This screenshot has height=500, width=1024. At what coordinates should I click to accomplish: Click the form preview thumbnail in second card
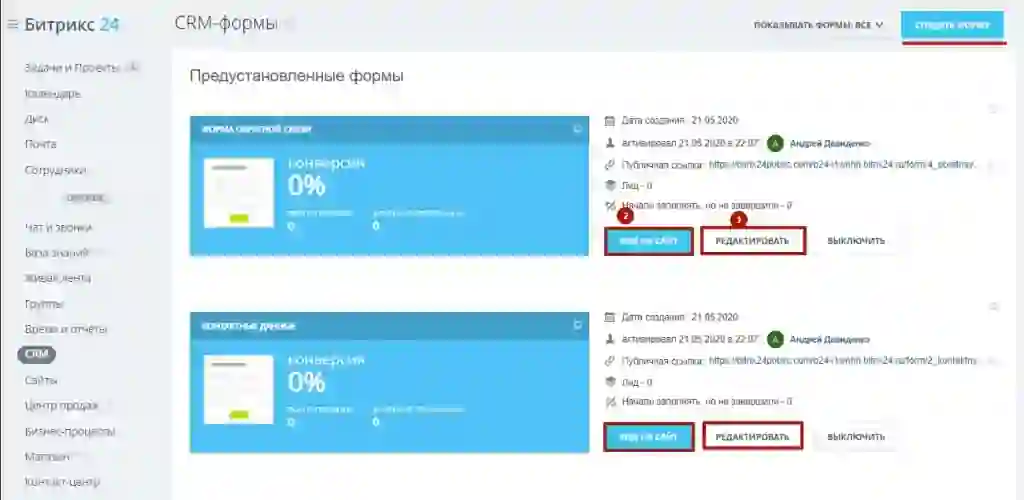(x=238, y=390)
